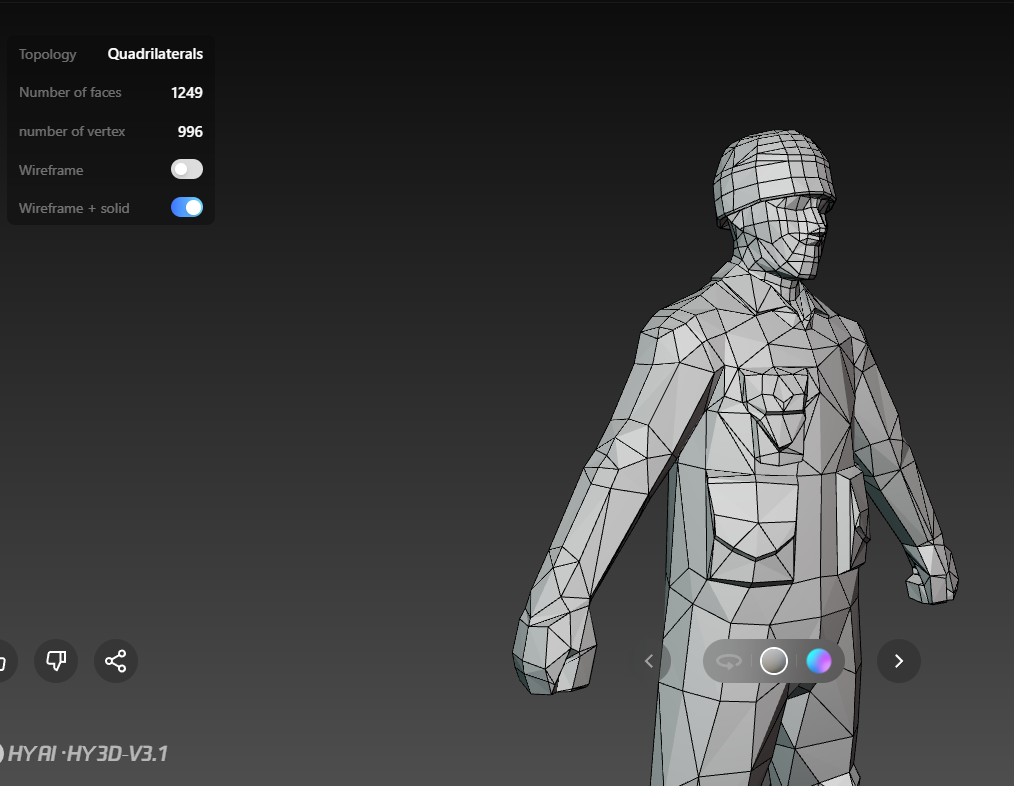Click the vertex count value 996

(190, 131)
